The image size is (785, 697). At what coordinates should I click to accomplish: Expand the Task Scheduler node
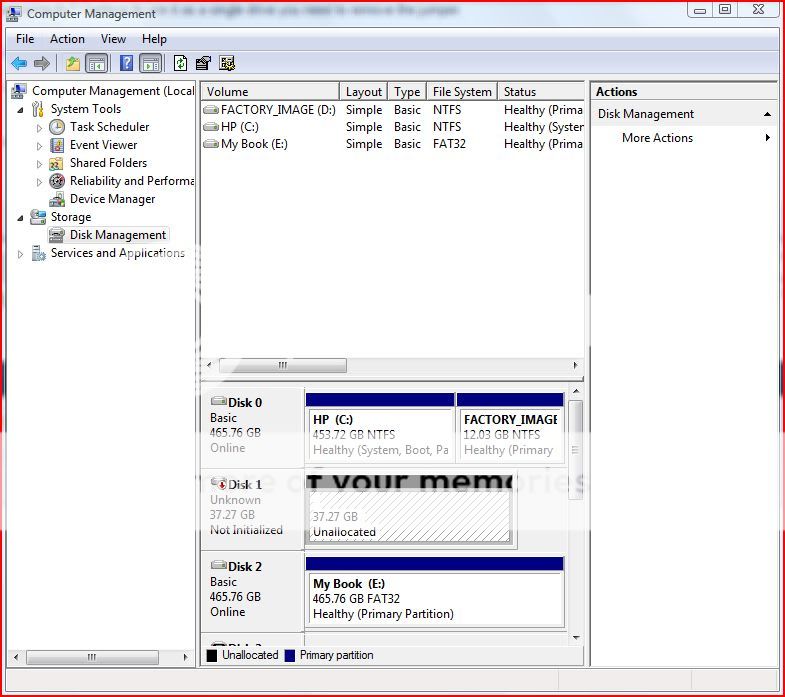[39, 128]
